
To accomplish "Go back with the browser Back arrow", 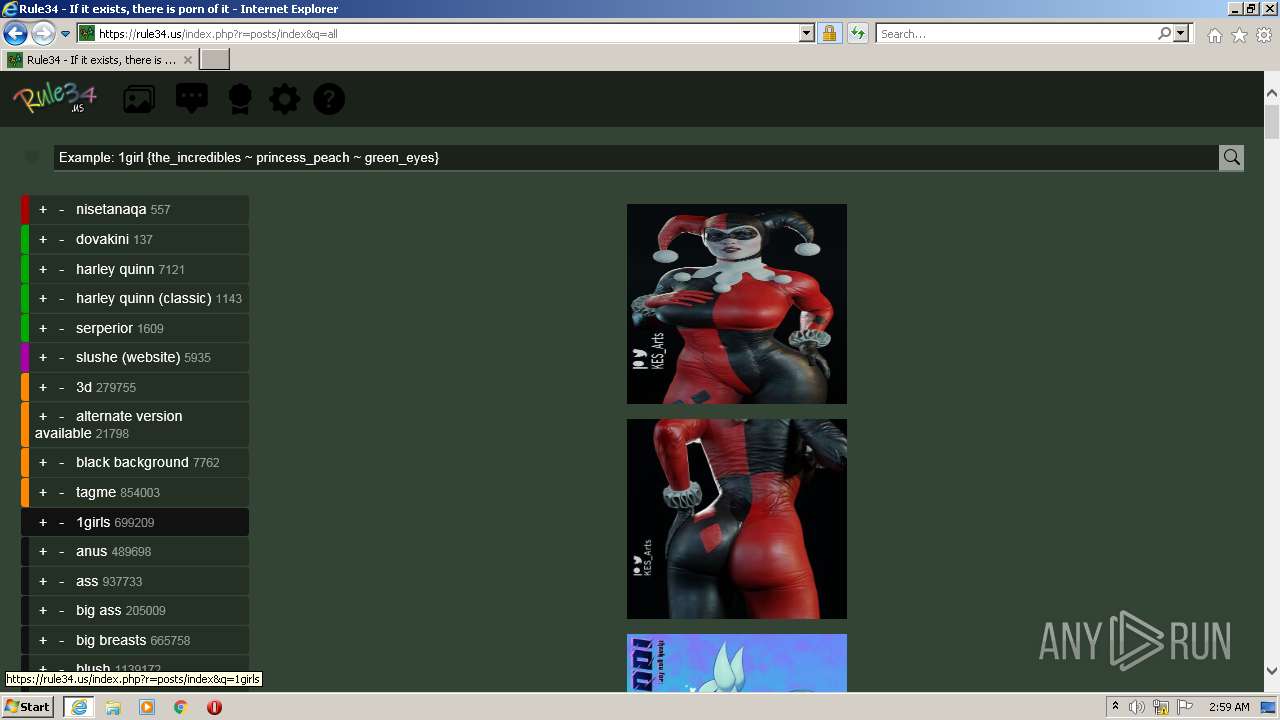I will pos(15,33).
